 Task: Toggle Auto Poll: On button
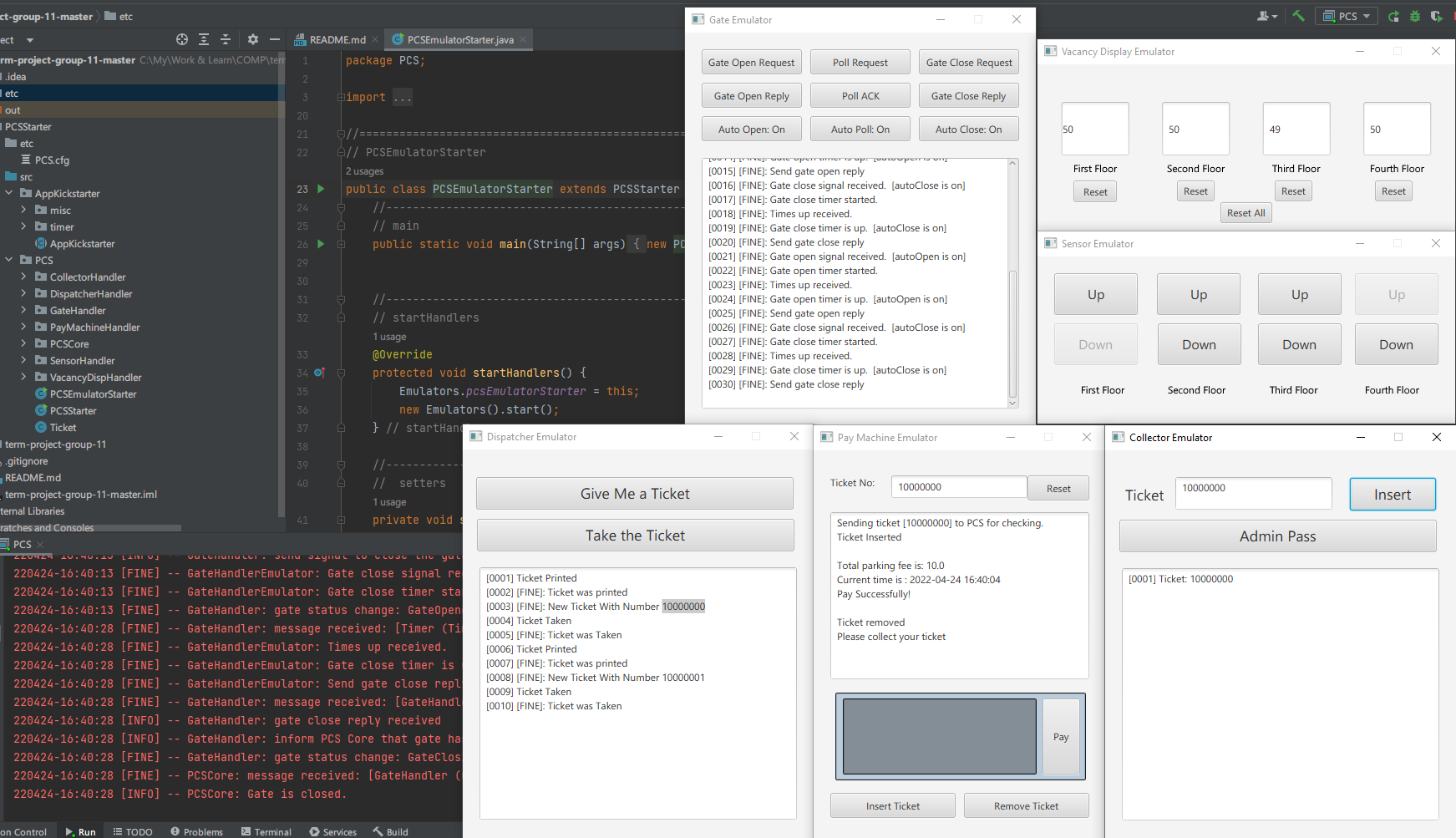point(860,129)
